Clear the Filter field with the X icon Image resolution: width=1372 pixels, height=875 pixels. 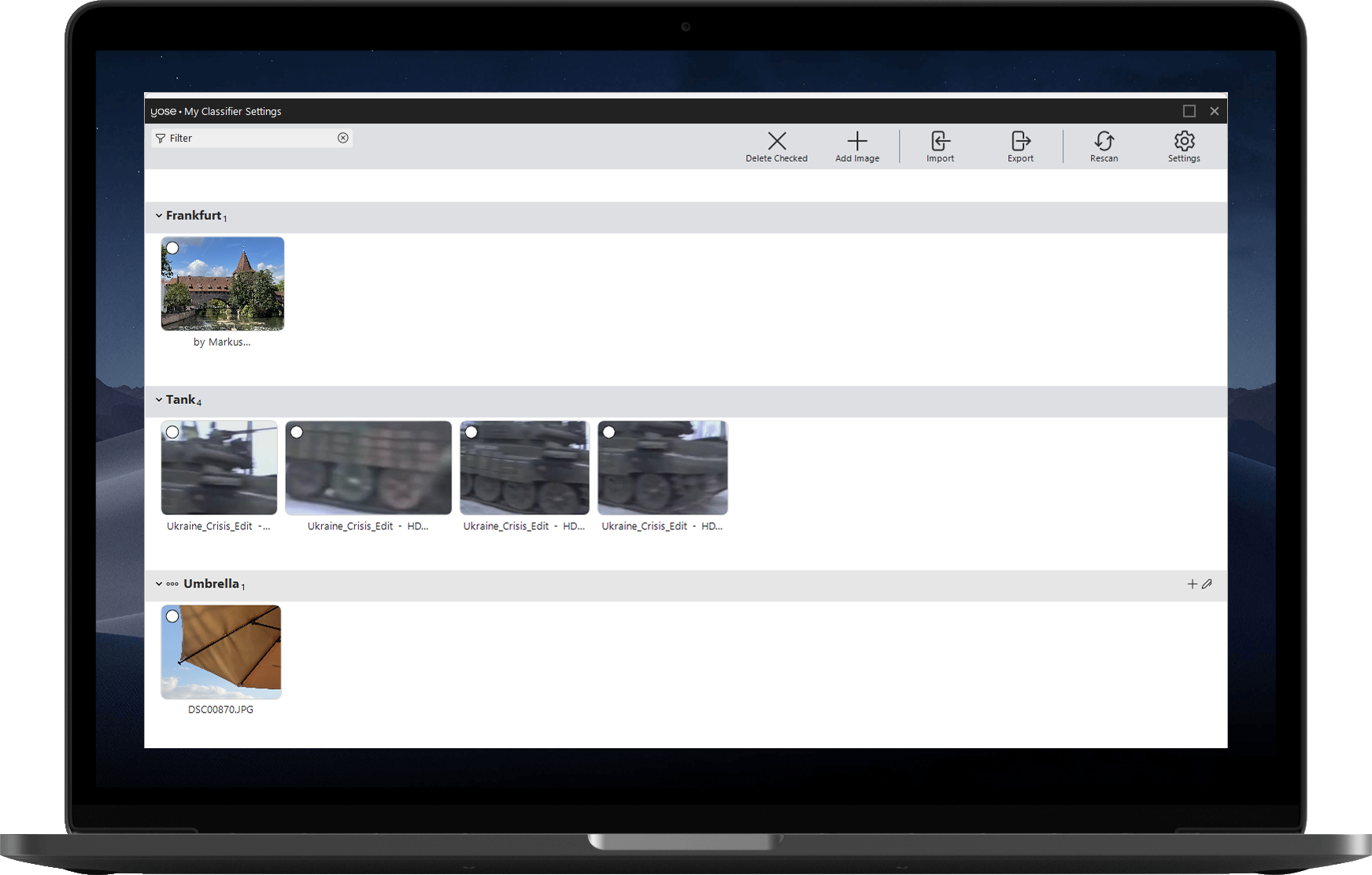(343, 138)
